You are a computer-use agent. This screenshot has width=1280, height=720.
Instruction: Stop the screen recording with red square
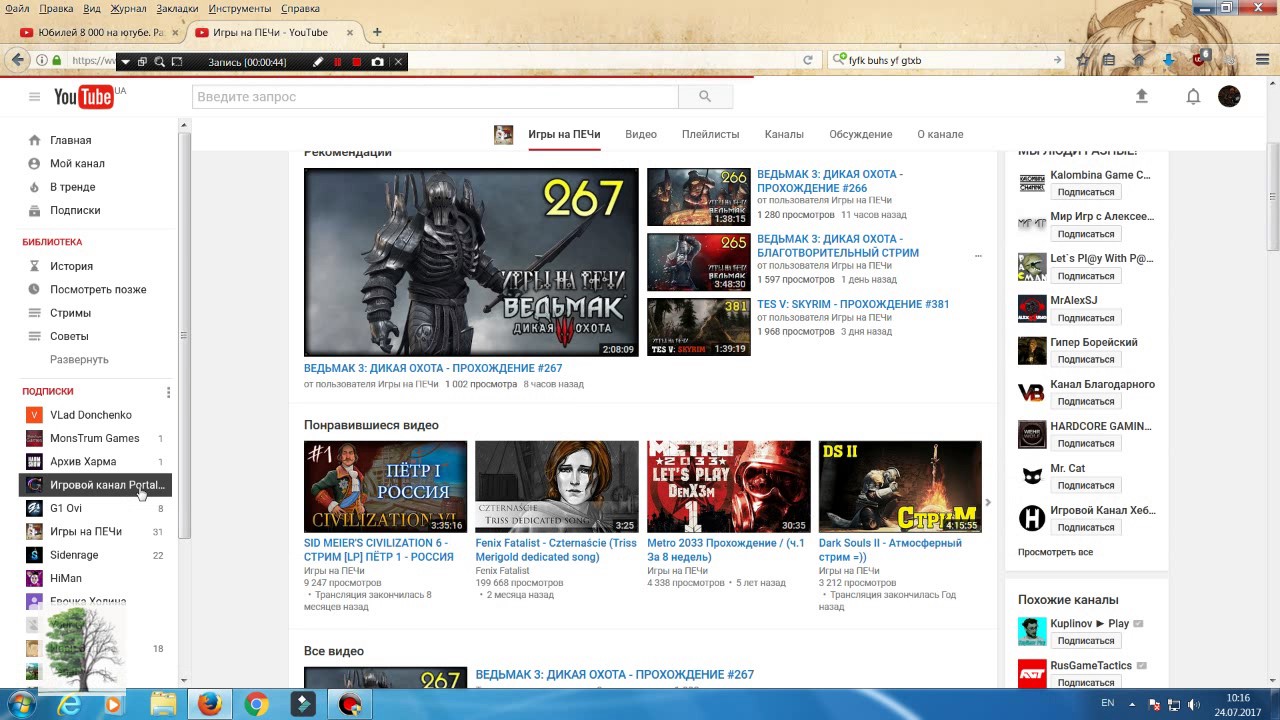tap(357, 62)
